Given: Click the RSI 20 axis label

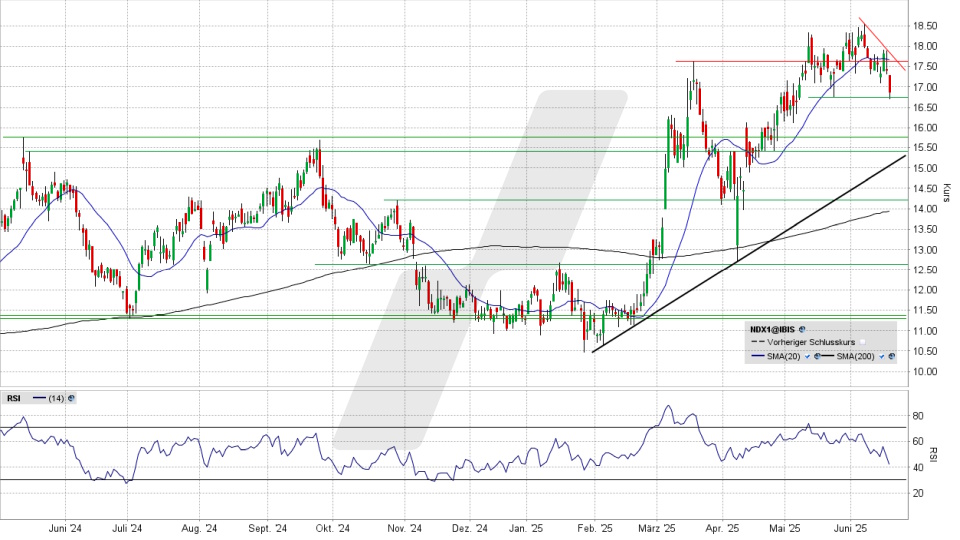Looking at the screenshot, I should [918, 493].
